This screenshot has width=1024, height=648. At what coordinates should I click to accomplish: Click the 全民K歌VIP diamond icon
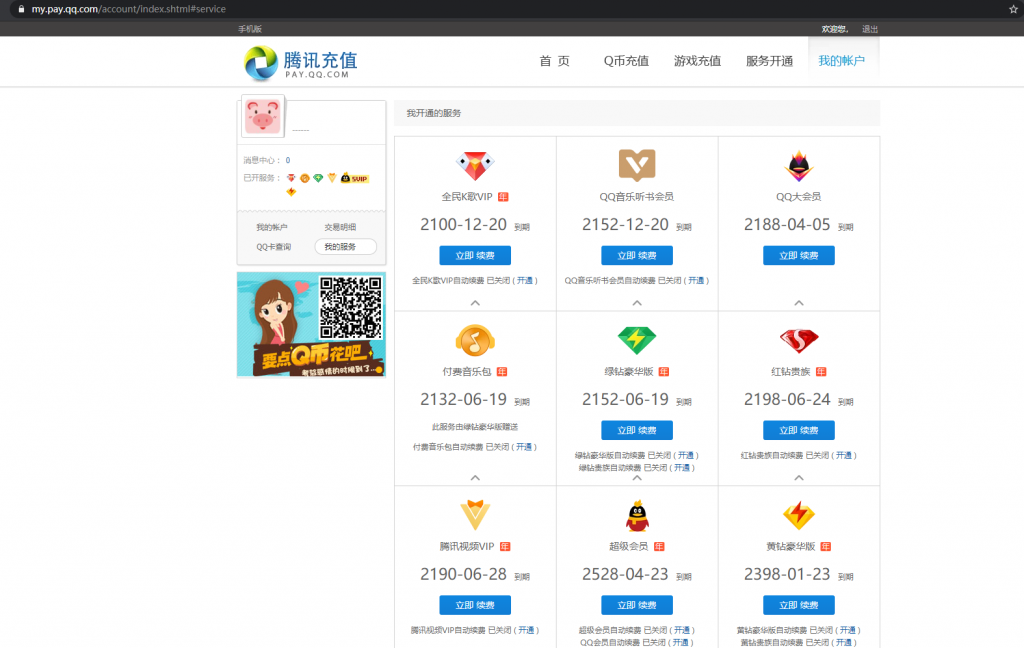click(475, 165)
